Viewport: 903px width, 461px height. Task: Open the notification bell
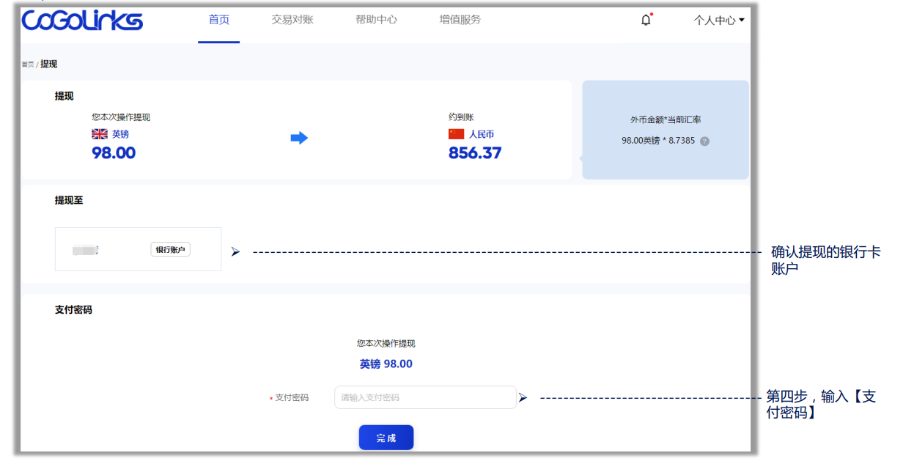646,20
